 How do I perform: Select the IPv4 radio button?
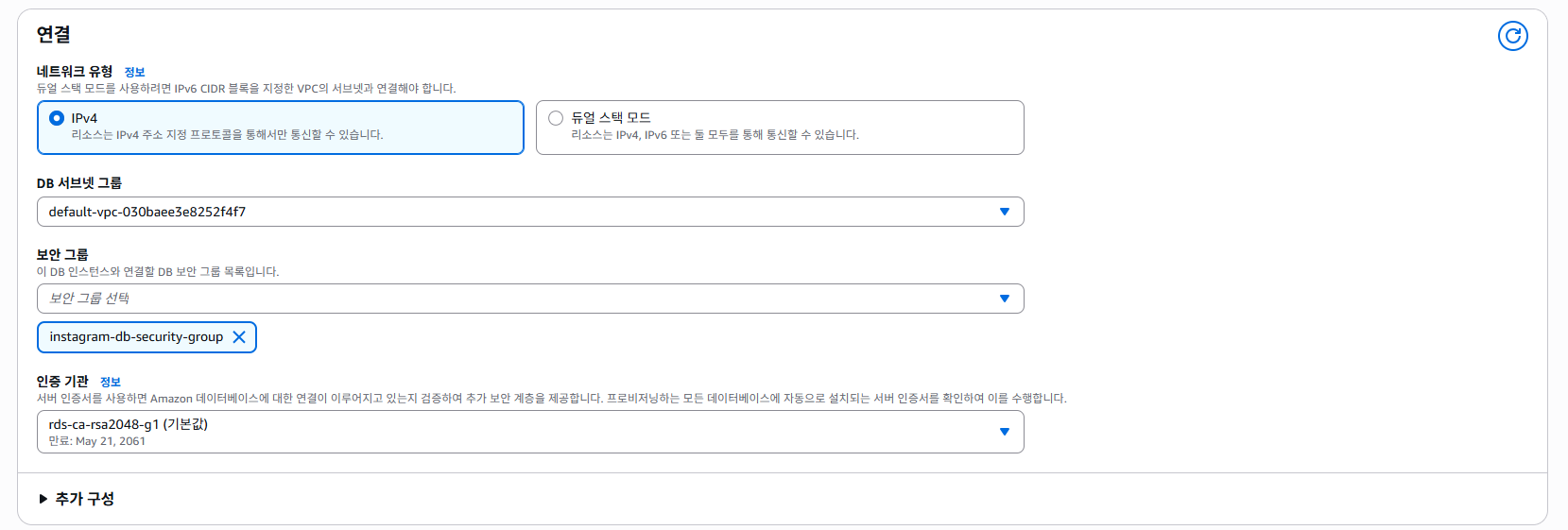point(57,118)
